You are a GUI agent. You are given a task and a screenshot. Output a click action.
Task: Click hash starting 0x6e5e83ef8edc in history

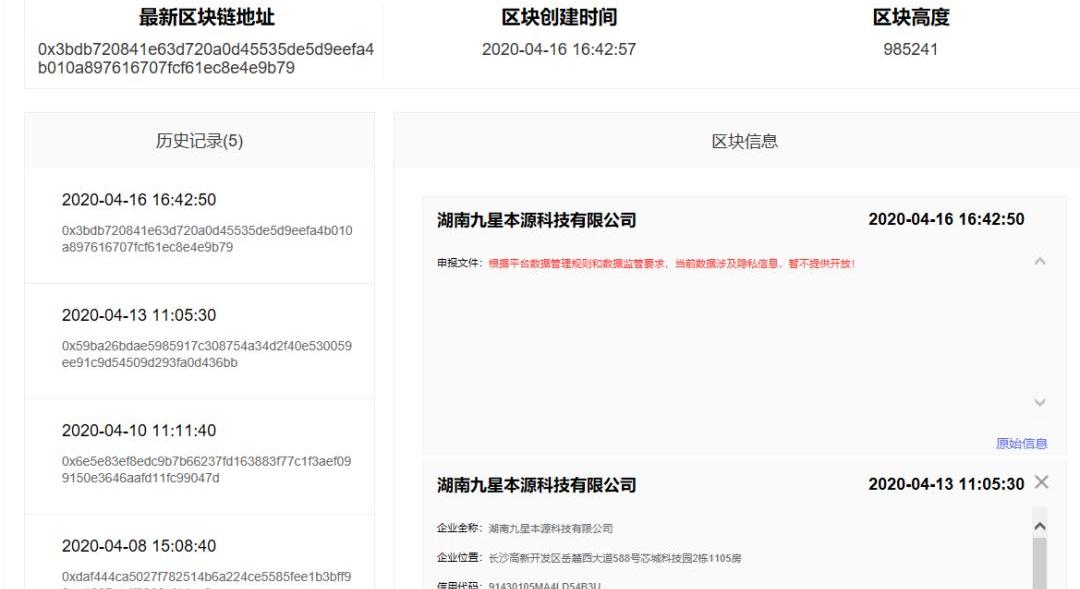207,469
